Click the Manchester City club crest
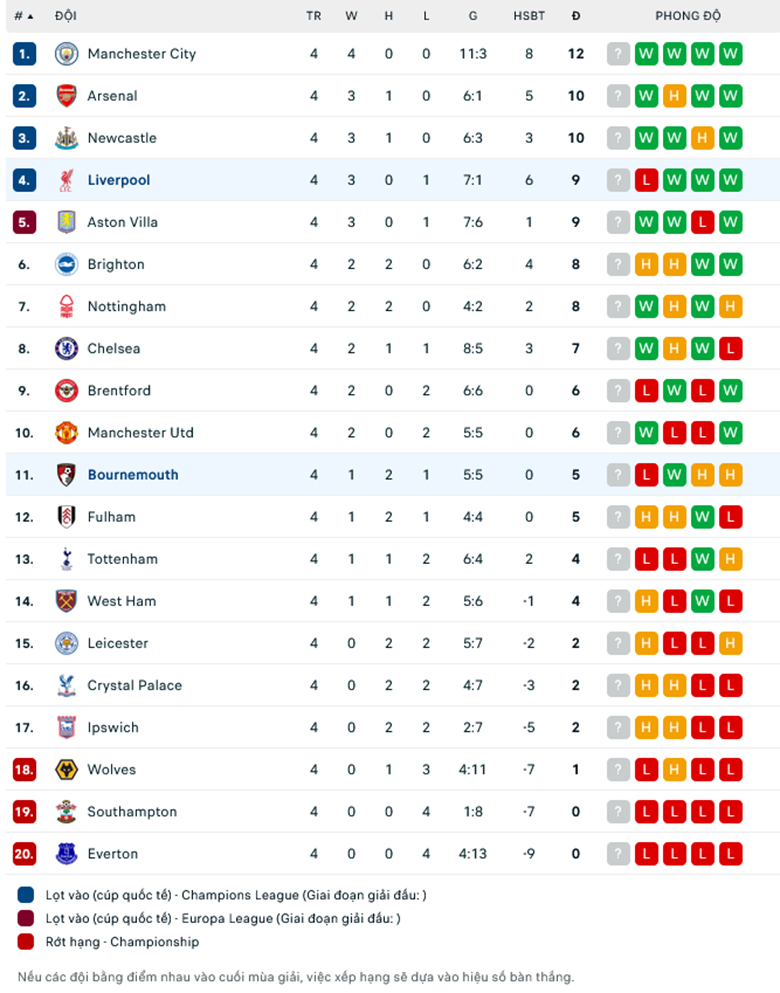780x993 pixels. click(66, 54)
